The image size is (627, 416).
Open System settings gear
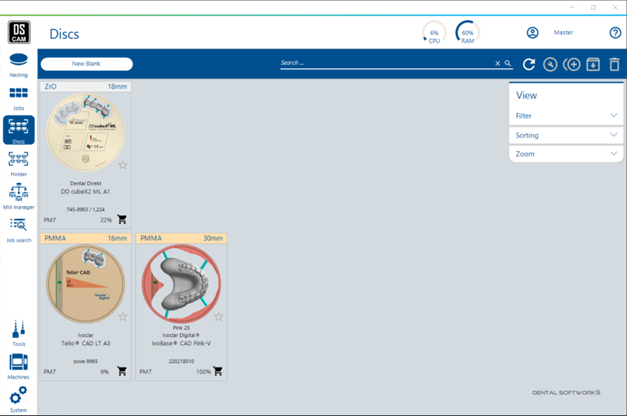pyautogui.click(x=18, y=398)
